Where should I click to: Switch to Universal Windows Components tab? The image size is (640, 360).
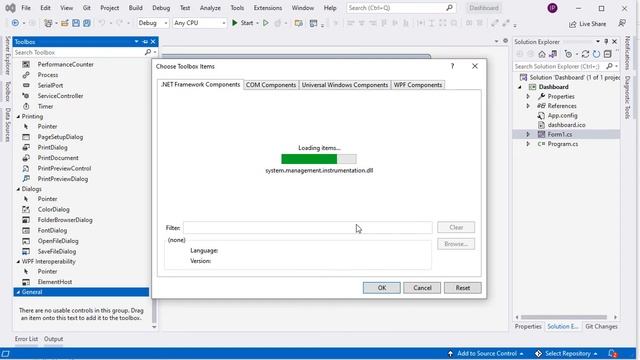tap(344, 85)
